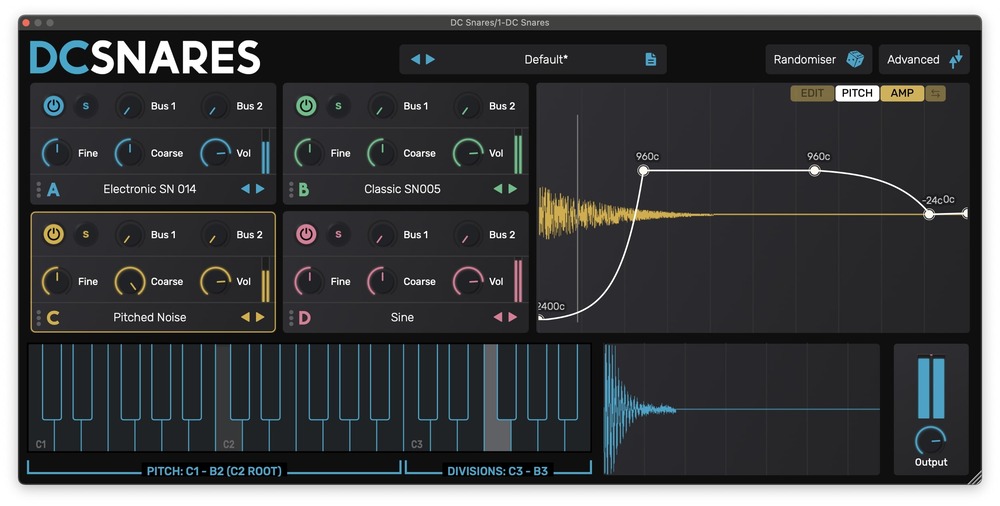Click the C3 piano key
The width and height of the screenshot is (1000, 506).
pos(416,436)
